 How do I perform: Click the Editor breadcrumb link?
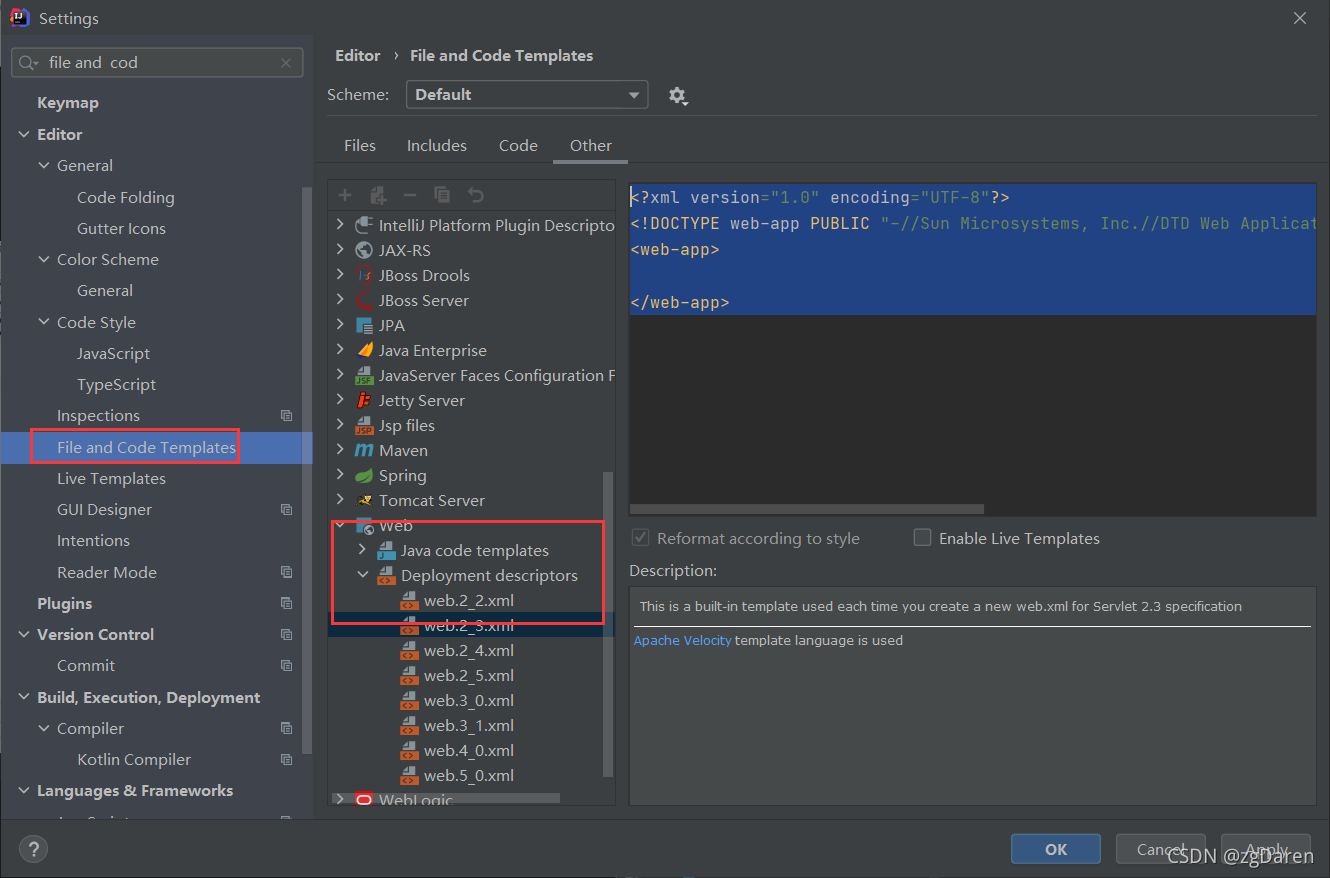(x=358, y=56)
